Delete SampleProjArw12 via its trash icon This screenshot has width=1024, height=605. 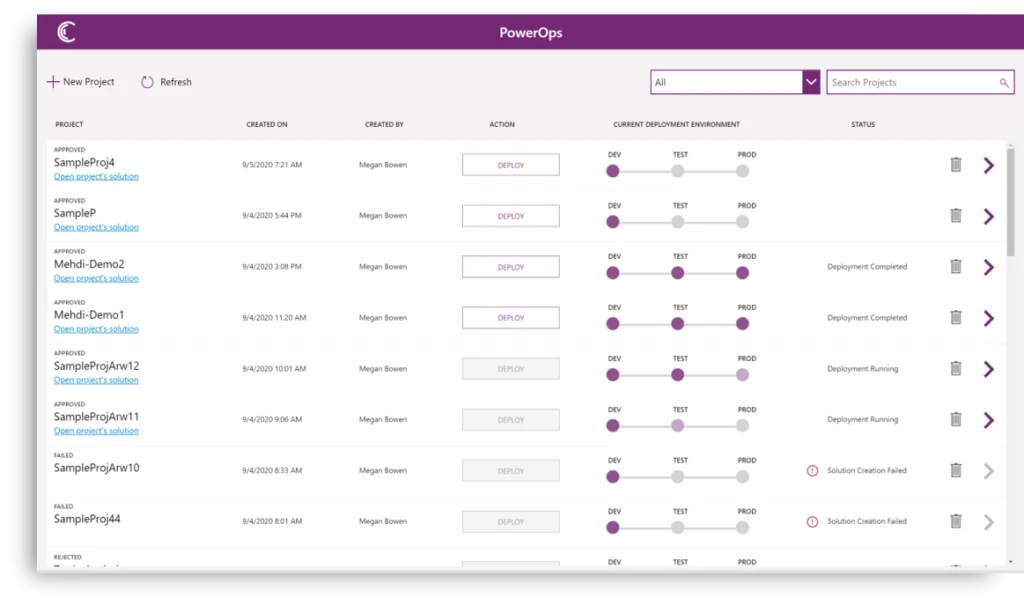pos(956,368)
